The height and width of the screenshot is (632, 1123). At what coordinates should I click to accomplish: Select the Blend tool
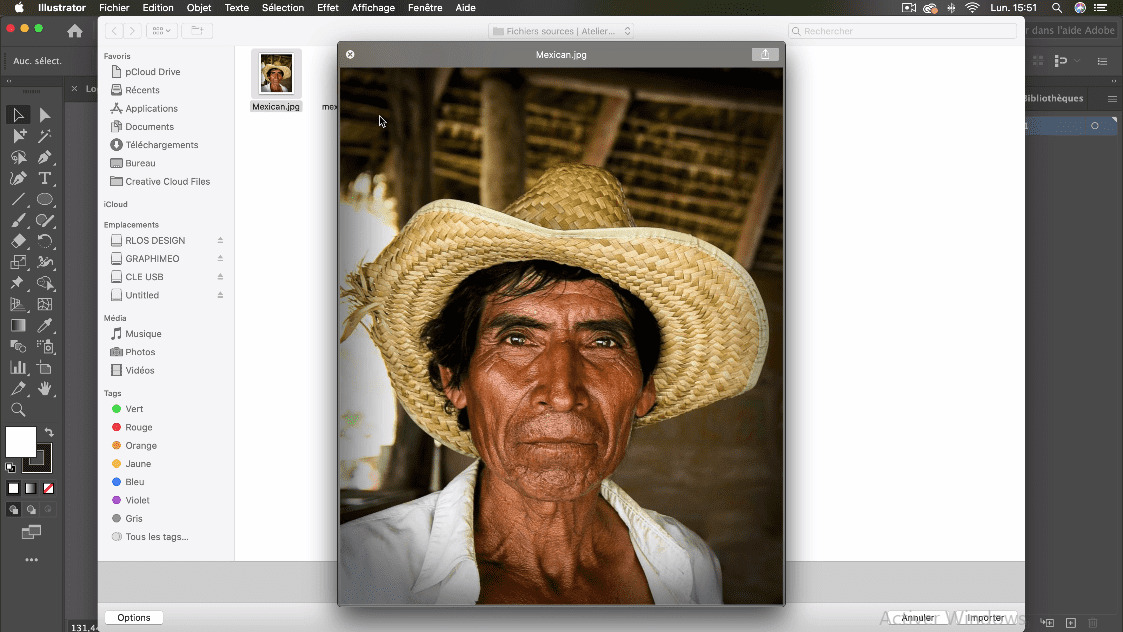(x=18, y=347)
